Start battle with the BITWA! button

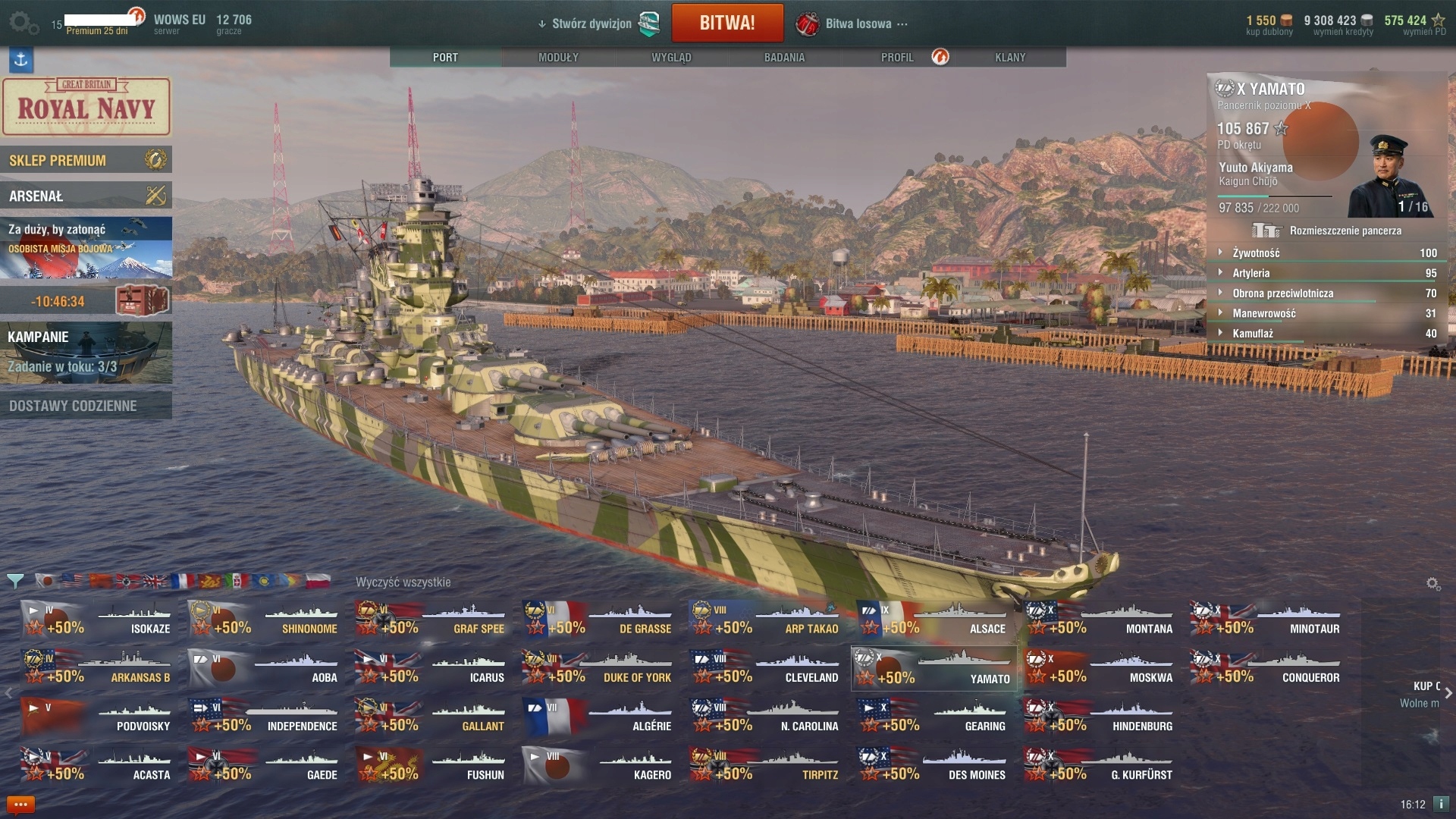click(727, 23)
